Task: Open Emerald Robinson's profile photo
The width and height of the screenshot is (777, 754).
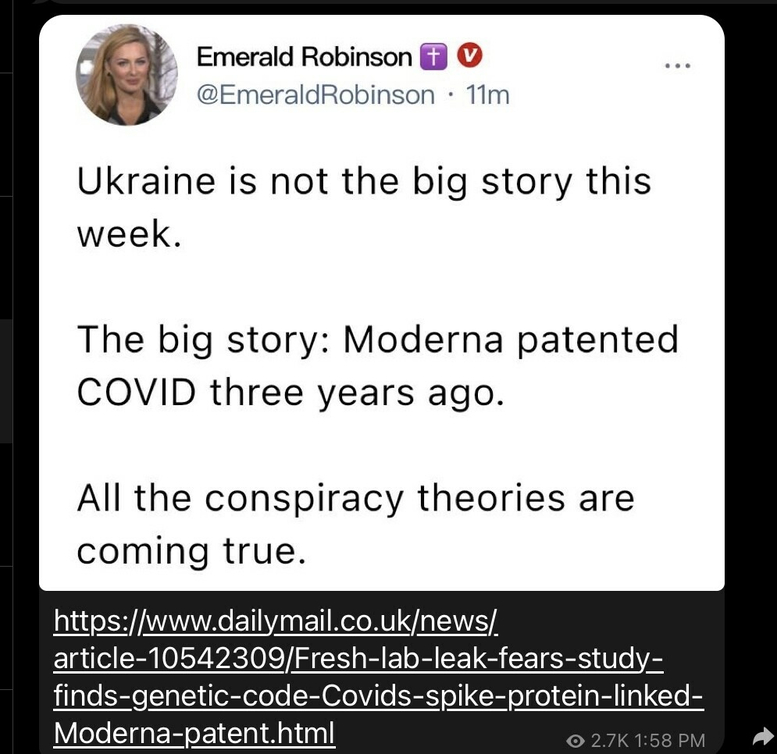Action: pyautogui.click(x=126, y=74)
